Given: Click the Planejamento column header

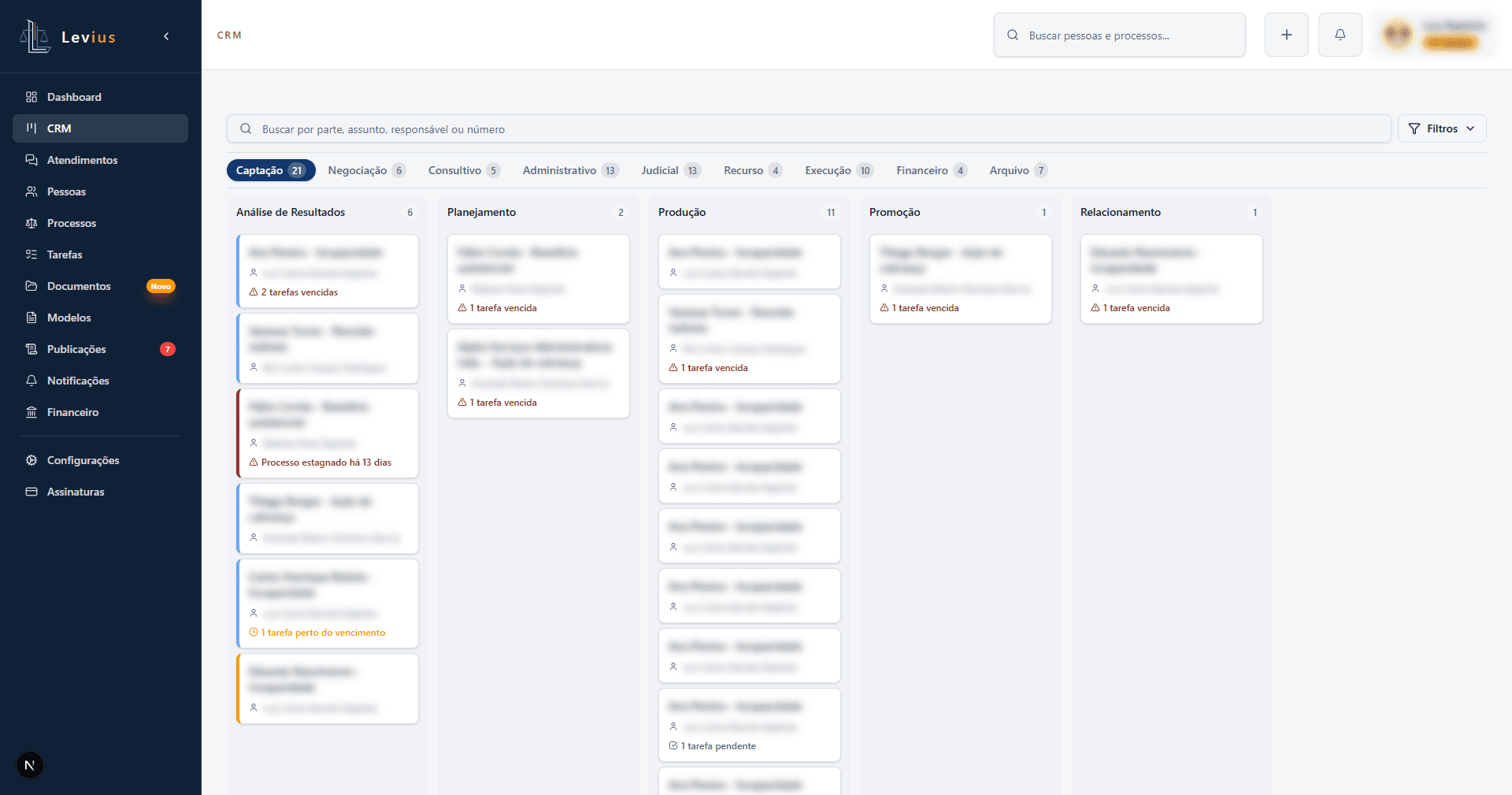Looking at the screenshot, I should pyautogui.click(x=481, y=212).
